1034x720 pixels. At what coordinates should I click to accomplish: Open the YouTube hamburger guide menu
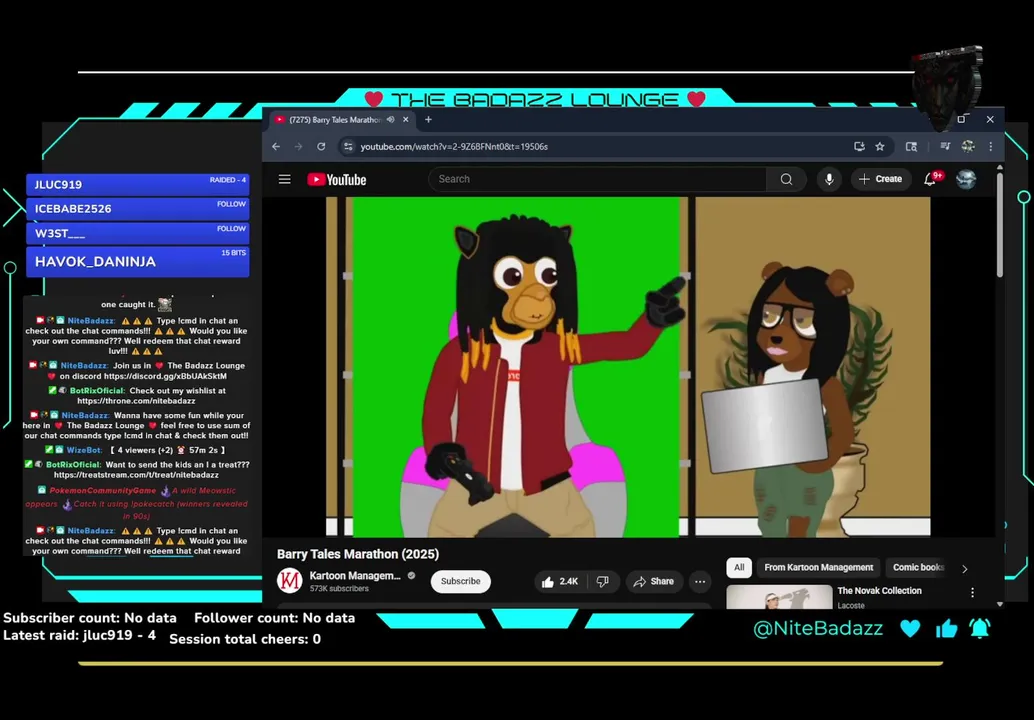coord(284,179)
